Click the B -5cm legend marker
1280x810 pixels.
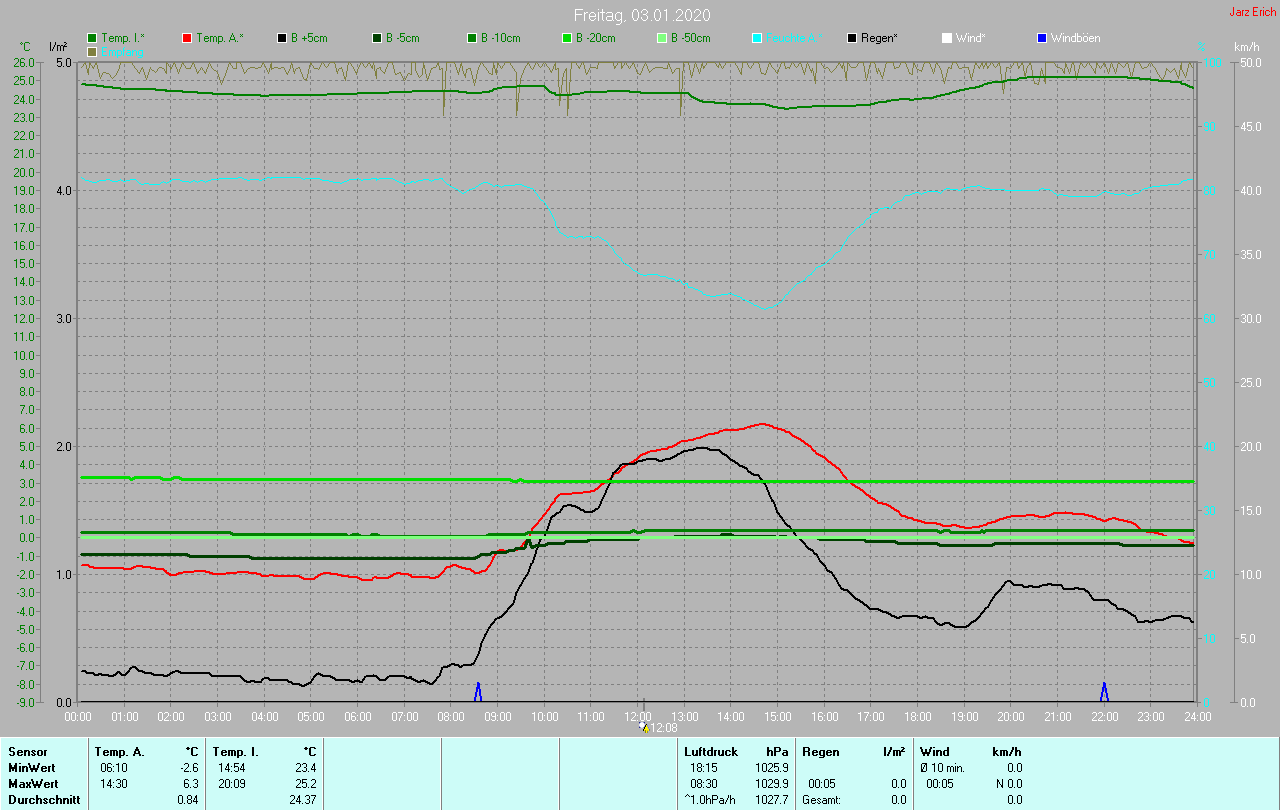pyautogui.click(x=378, y=38)
